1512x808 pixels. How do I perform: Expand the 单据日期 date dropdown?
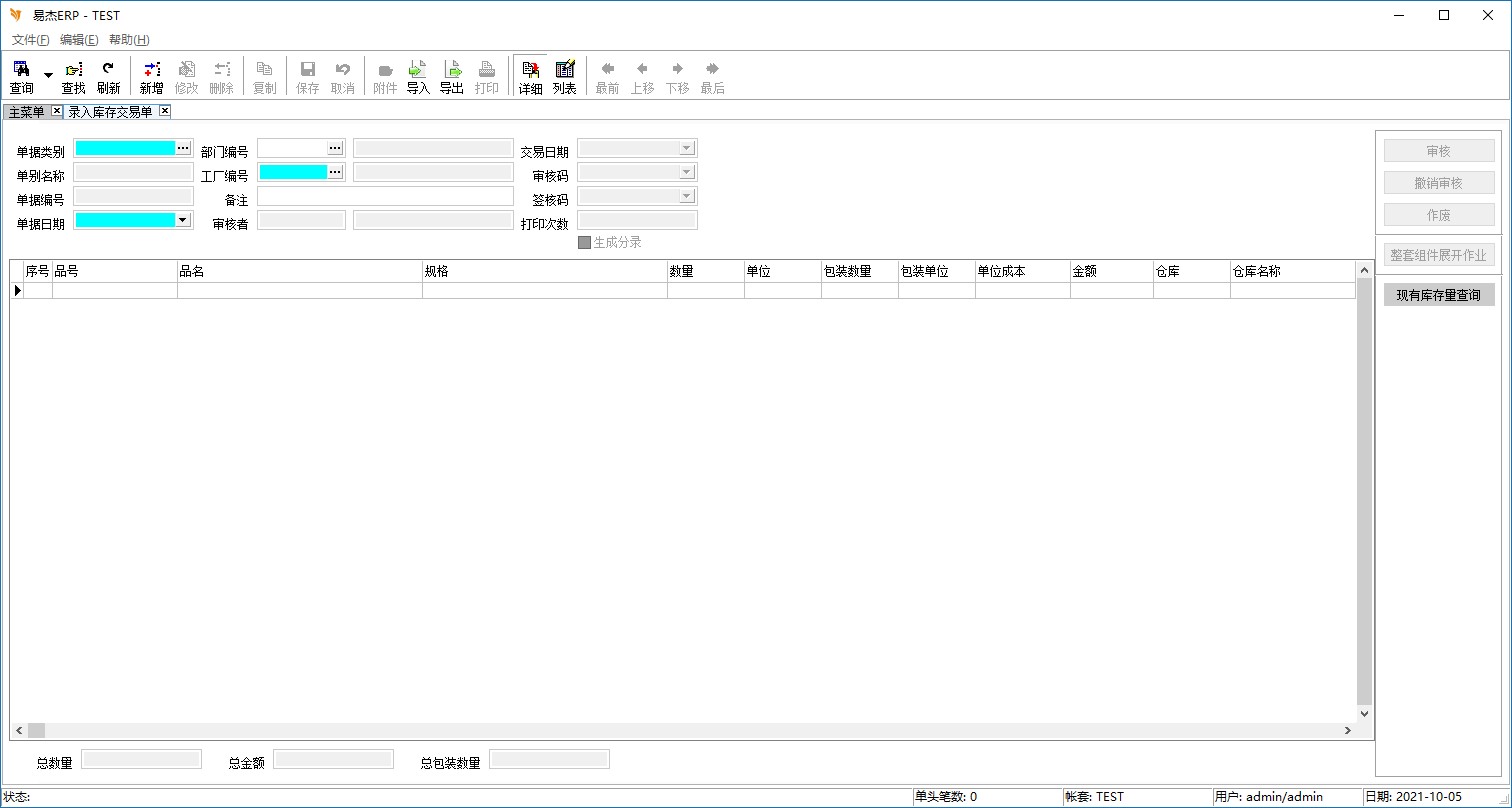click(183, 220)
